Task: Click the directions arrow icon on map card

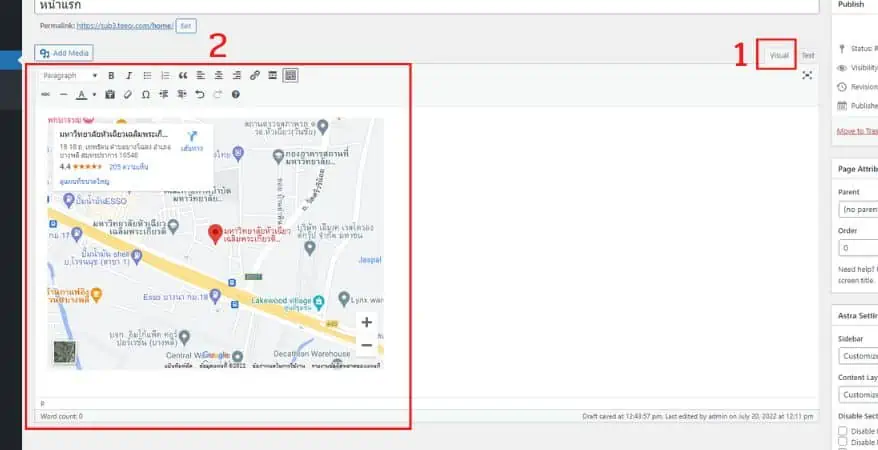Action: (192, 136)
